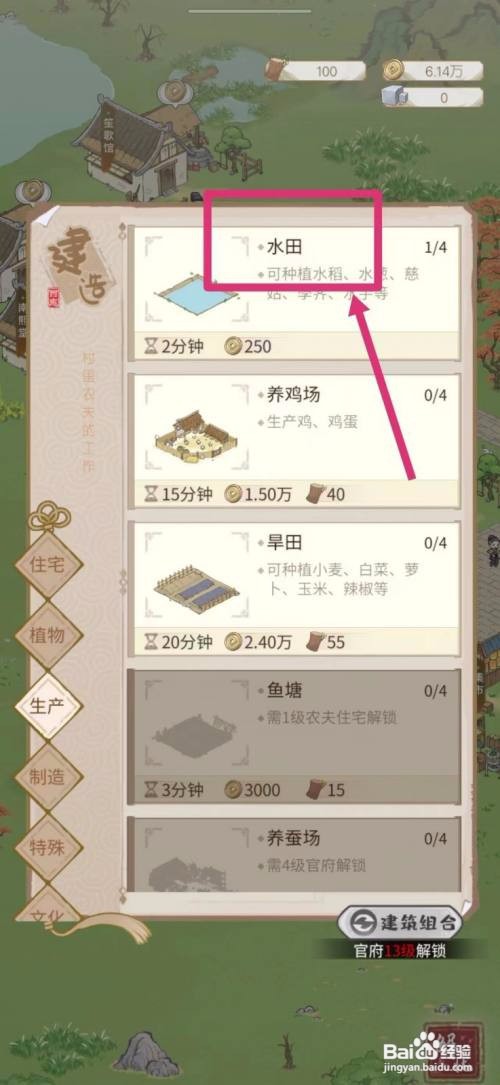500x1085 pixels.
Task: Click the locked 养蚕场 silkworm farm entry
Action: click(x=295, y=854)
